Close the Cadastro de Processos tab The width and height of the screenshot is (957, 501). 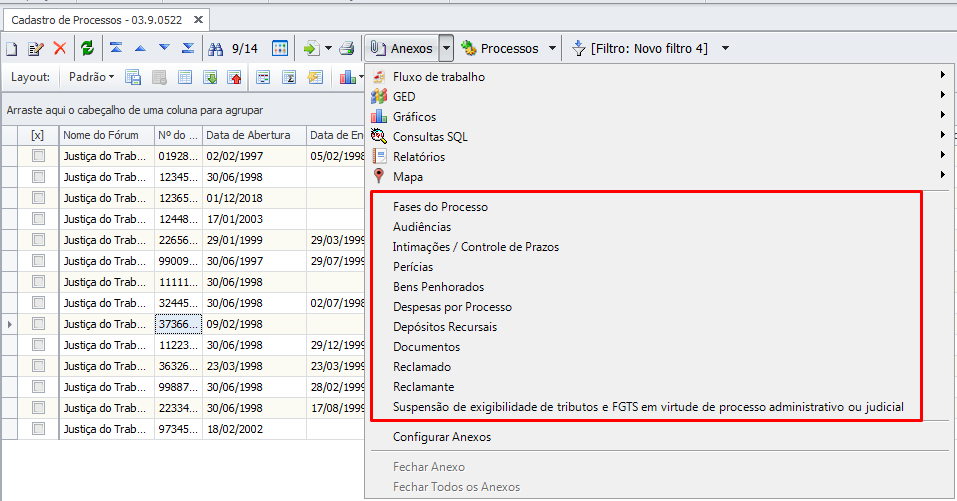click(x=198, y=20)
